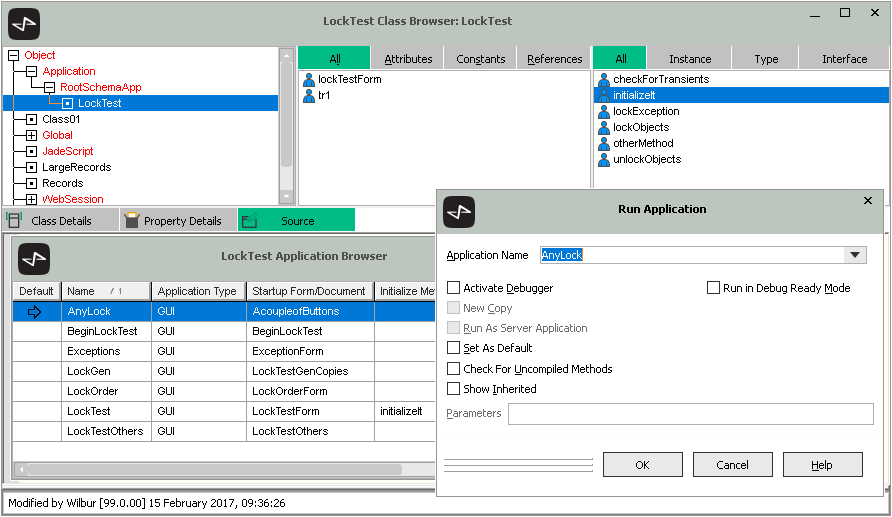This screenshot has height=517, width=892.
Task: Click the checkForTransients method icon
Action: point(603,80)
